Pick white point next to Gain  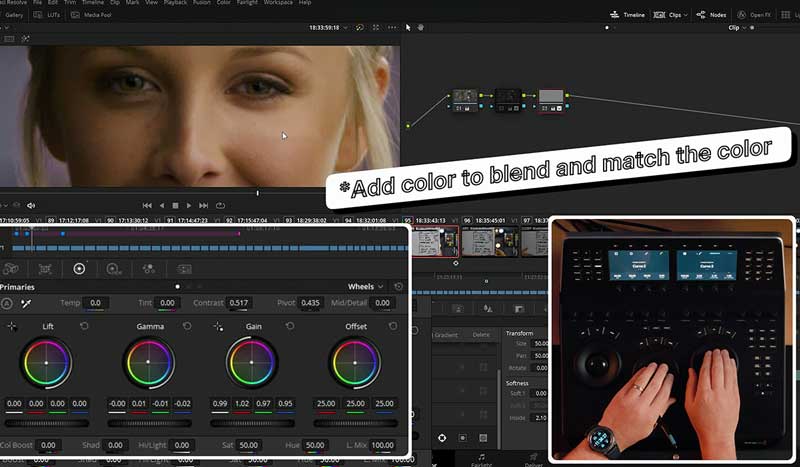[218, 326]
